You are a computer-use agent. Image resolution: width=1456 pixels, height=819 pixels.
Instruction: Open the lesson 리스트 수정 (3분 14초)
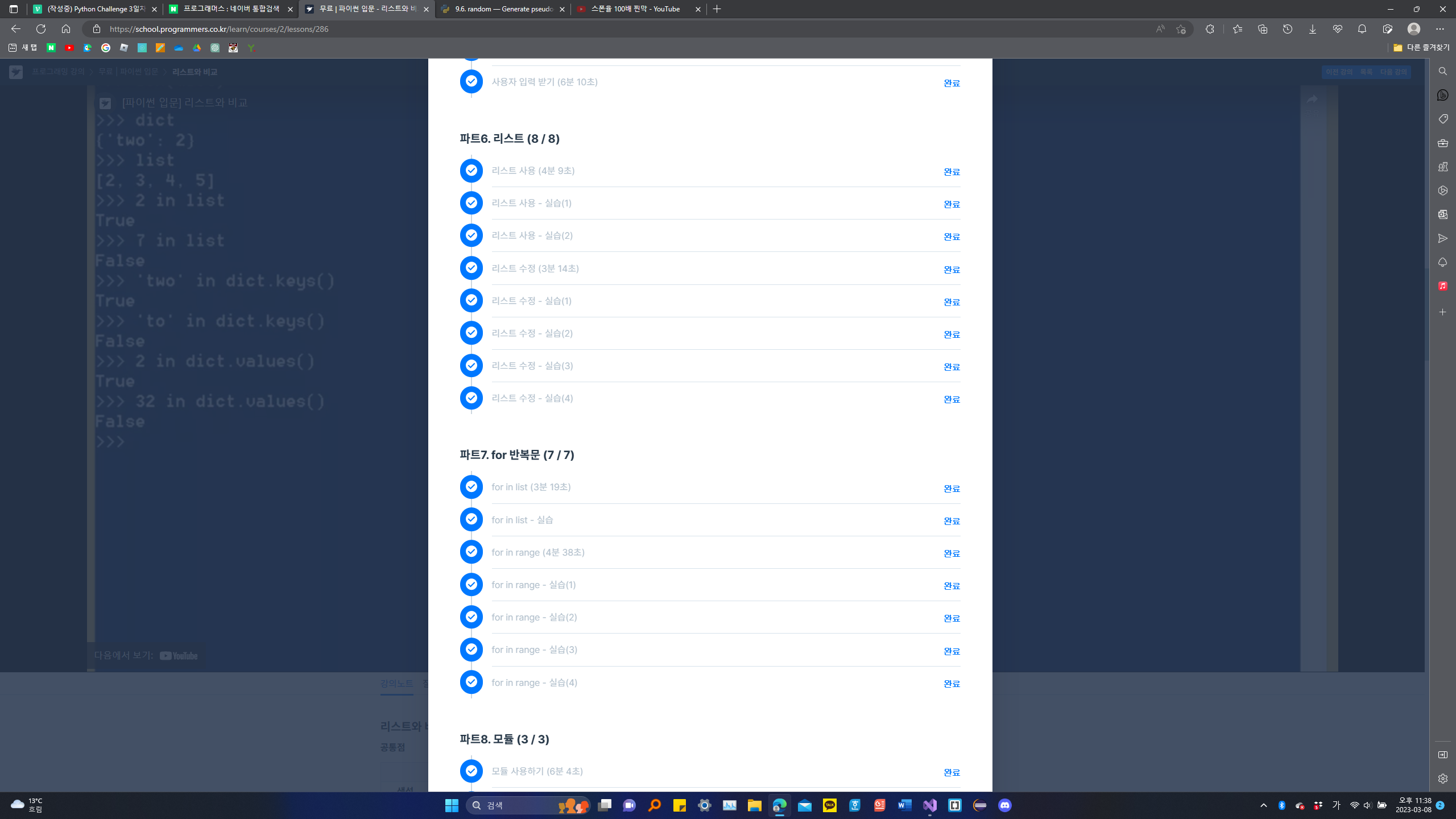pos(535,268)
